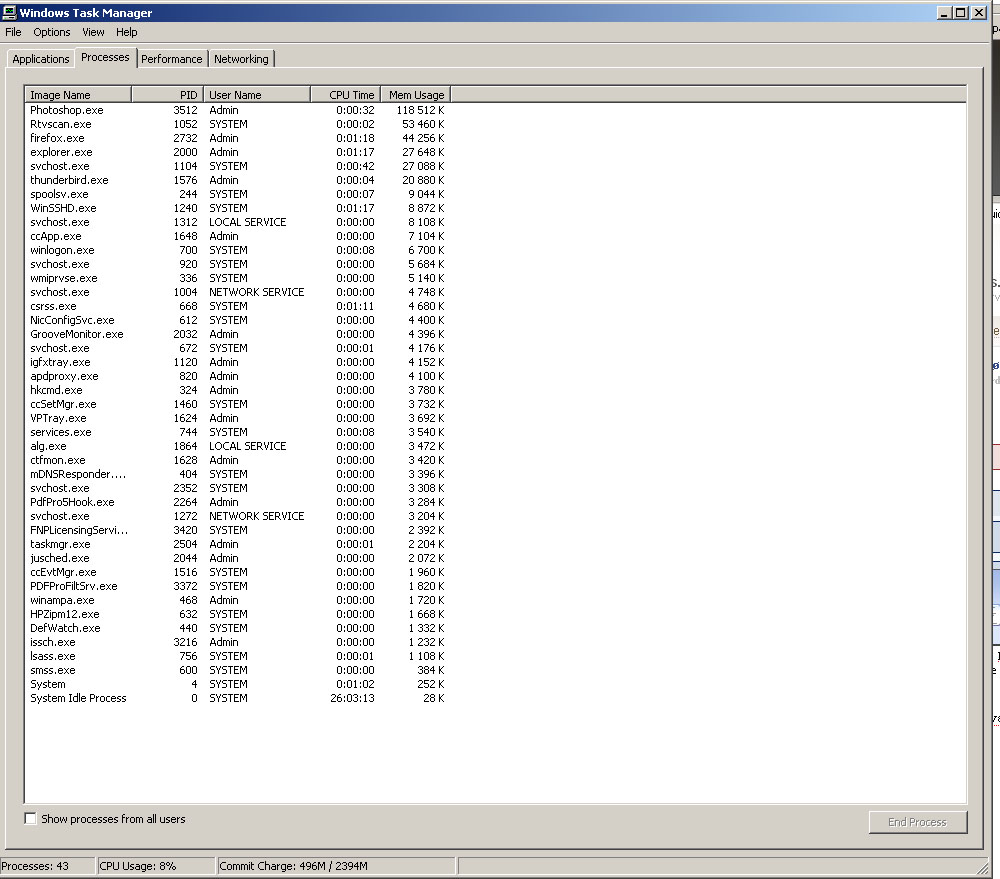Select the igfxtray.exe process

coord(237,362)
